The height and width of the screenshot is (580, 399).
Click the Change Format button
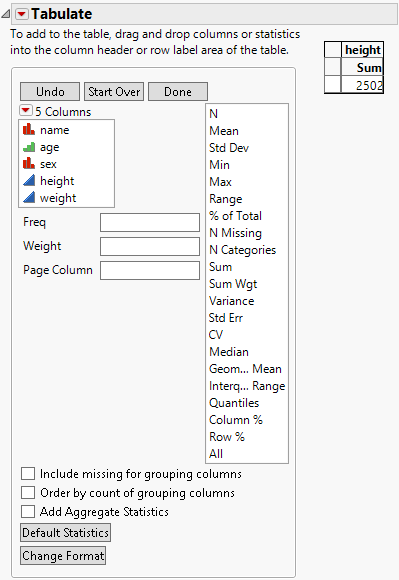(x=63, y=556)
